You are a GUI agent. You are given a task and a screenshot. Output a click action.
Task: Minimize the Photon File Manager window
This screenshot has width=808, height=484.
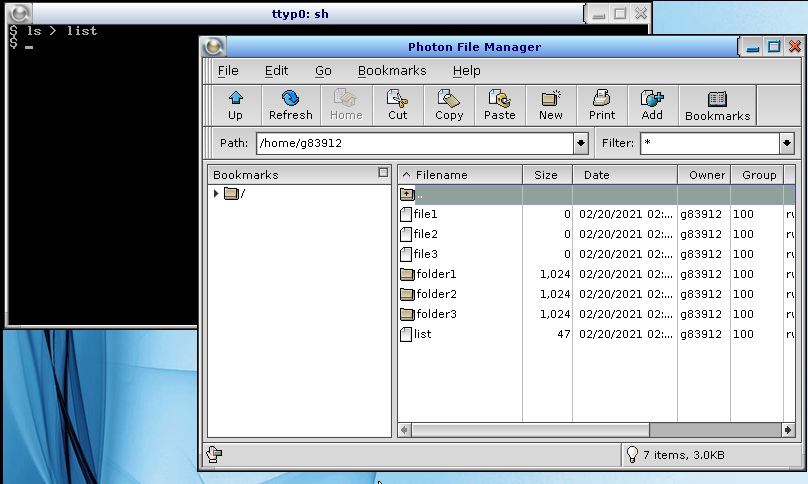point(752,47)
